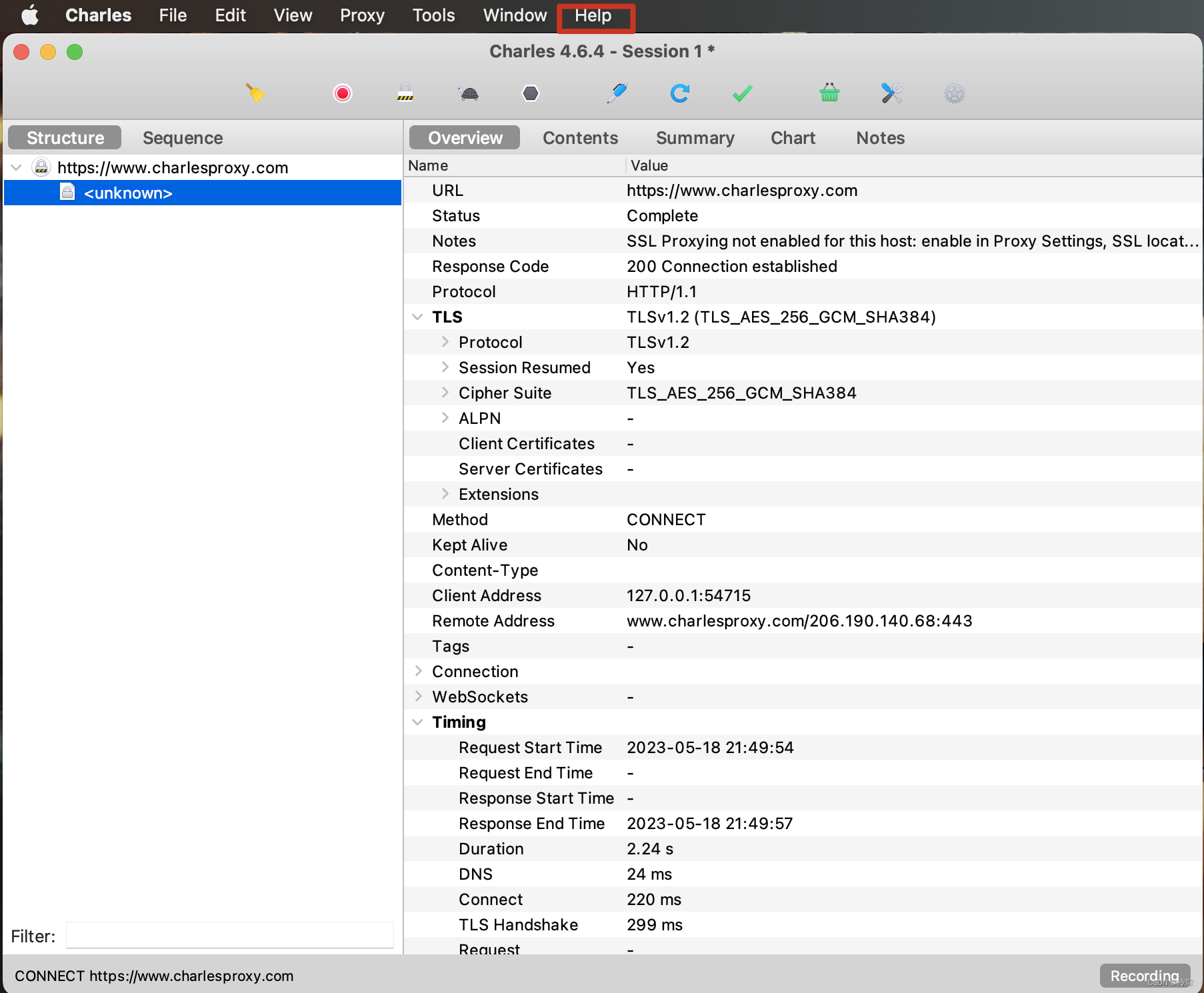Screen dimensions: 1204x993
Task: Open the Help menu
Action: [593, 15]
